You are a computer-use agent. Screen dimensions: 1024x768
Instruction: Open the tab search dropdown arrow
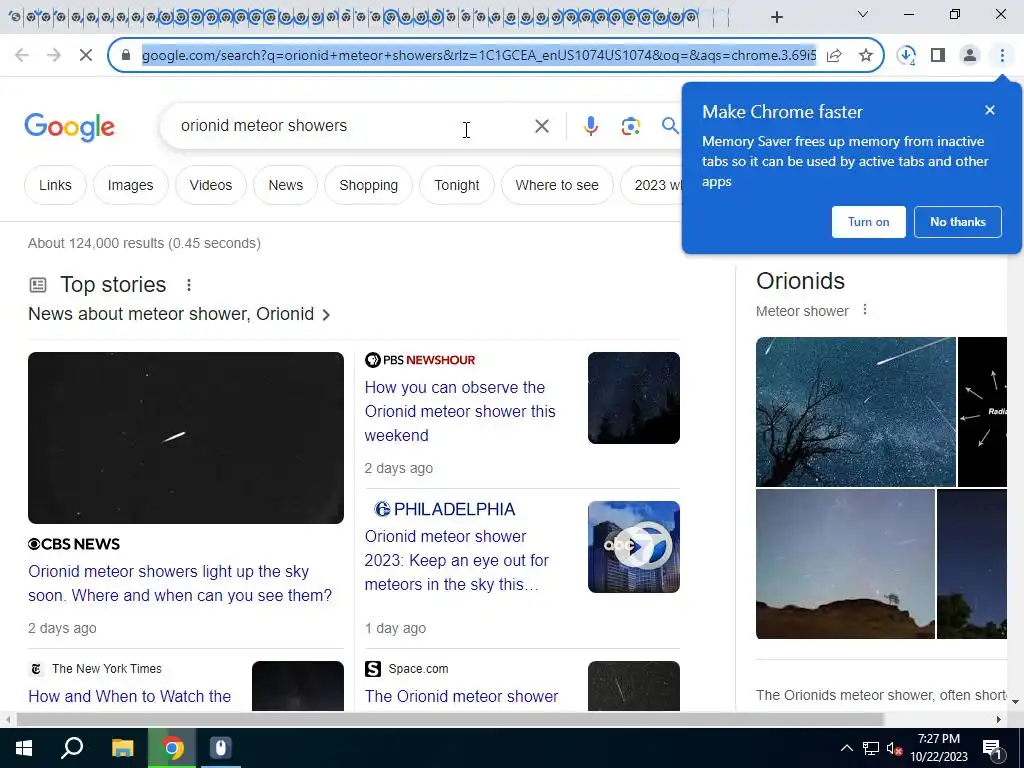click(x=863, y=14)
